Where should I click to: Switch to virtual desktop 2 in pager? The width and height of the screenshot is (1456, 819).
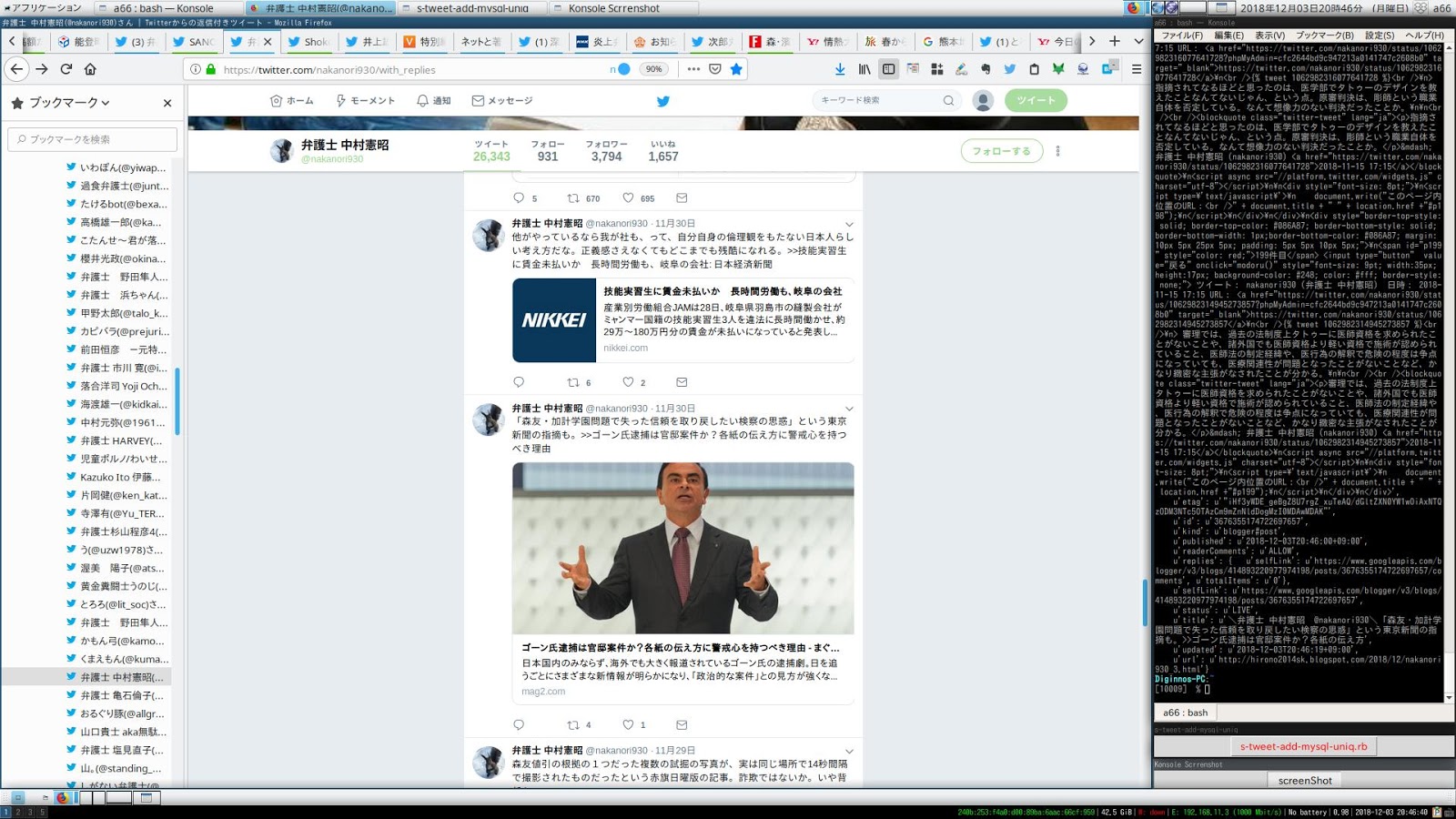[x=17, y=812]
